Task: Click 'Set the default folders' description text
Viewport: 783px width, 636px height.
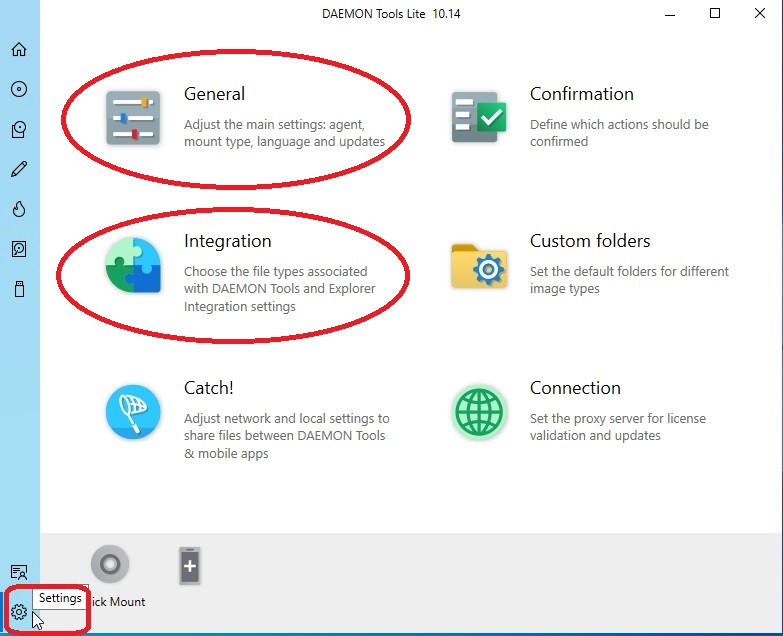Action: tap(629, 280)
